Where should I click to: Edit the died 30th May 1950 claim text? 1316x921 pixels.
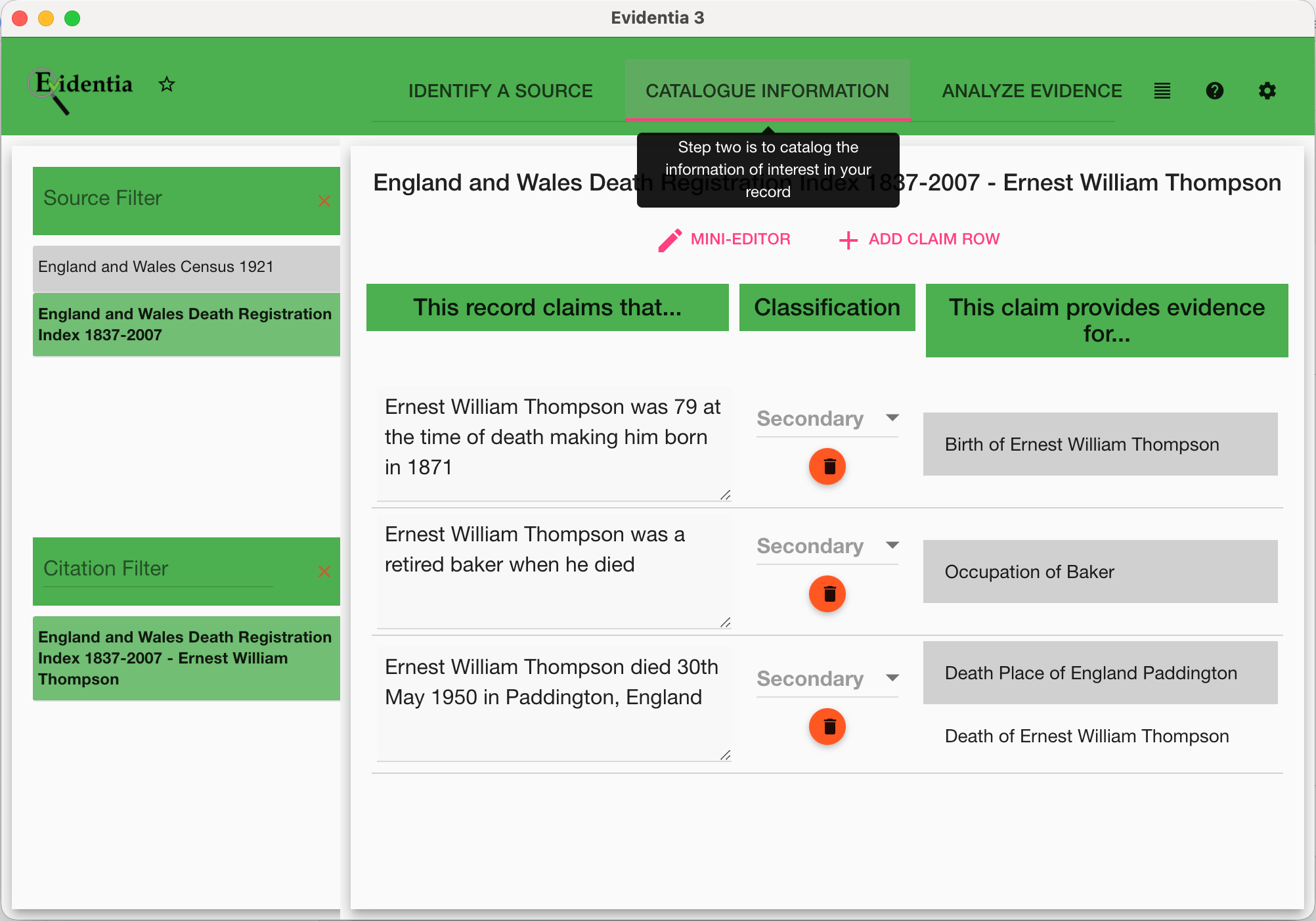coord(554,704)
